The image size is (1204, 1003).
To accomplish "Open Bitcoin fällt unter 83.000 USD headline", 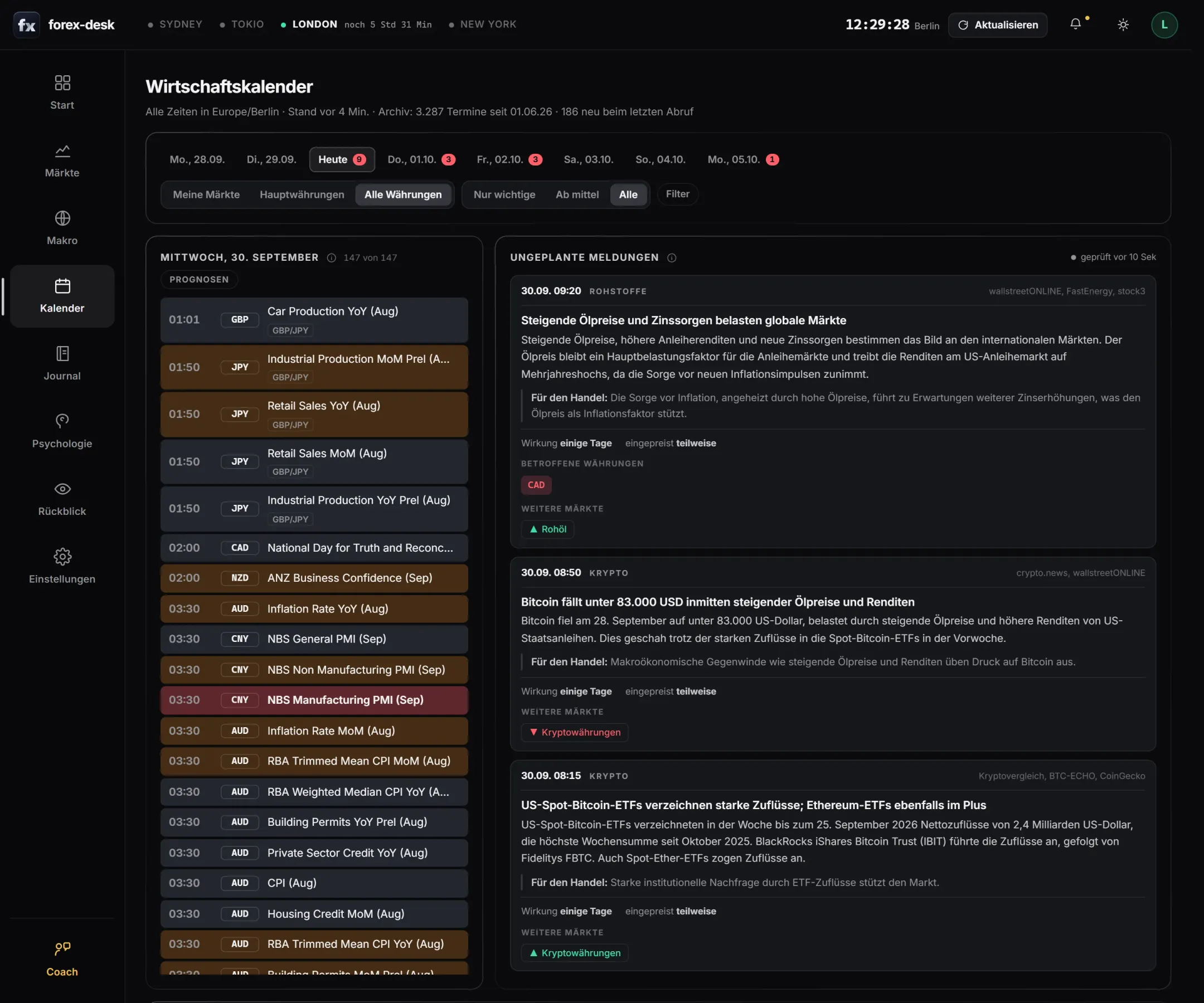I will (x=717, y=602).
